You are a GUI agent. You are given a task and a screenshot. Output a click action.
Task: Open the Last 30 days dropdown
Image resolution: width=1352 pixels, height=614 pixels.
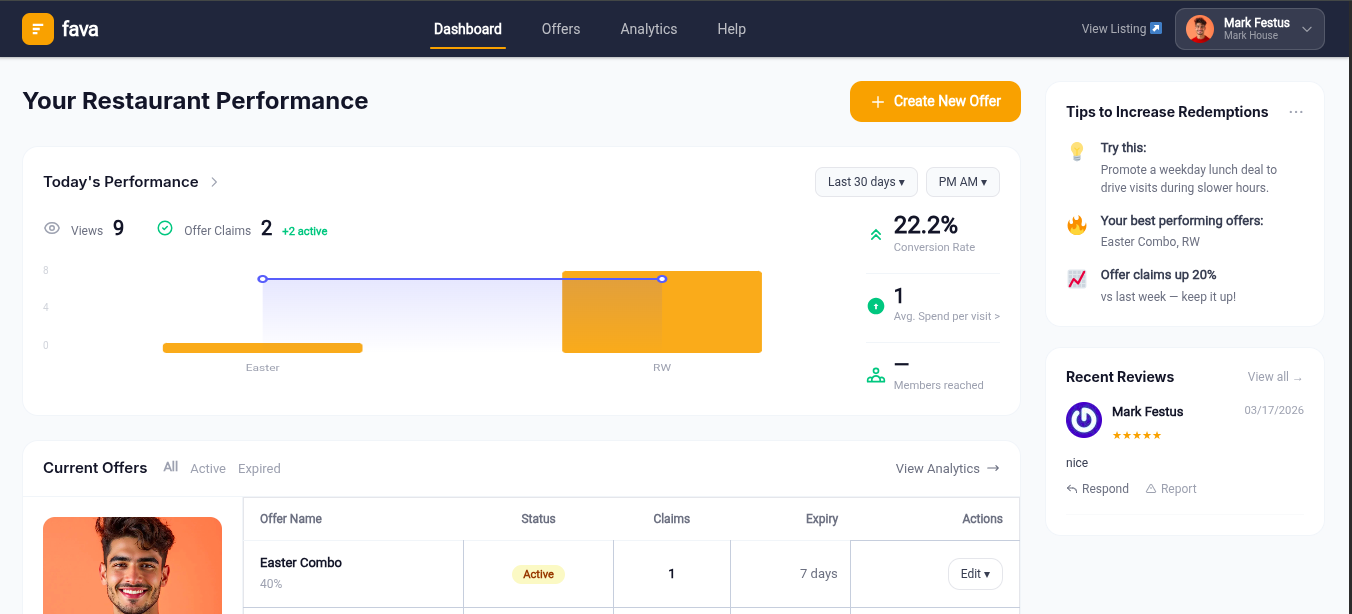866,182
